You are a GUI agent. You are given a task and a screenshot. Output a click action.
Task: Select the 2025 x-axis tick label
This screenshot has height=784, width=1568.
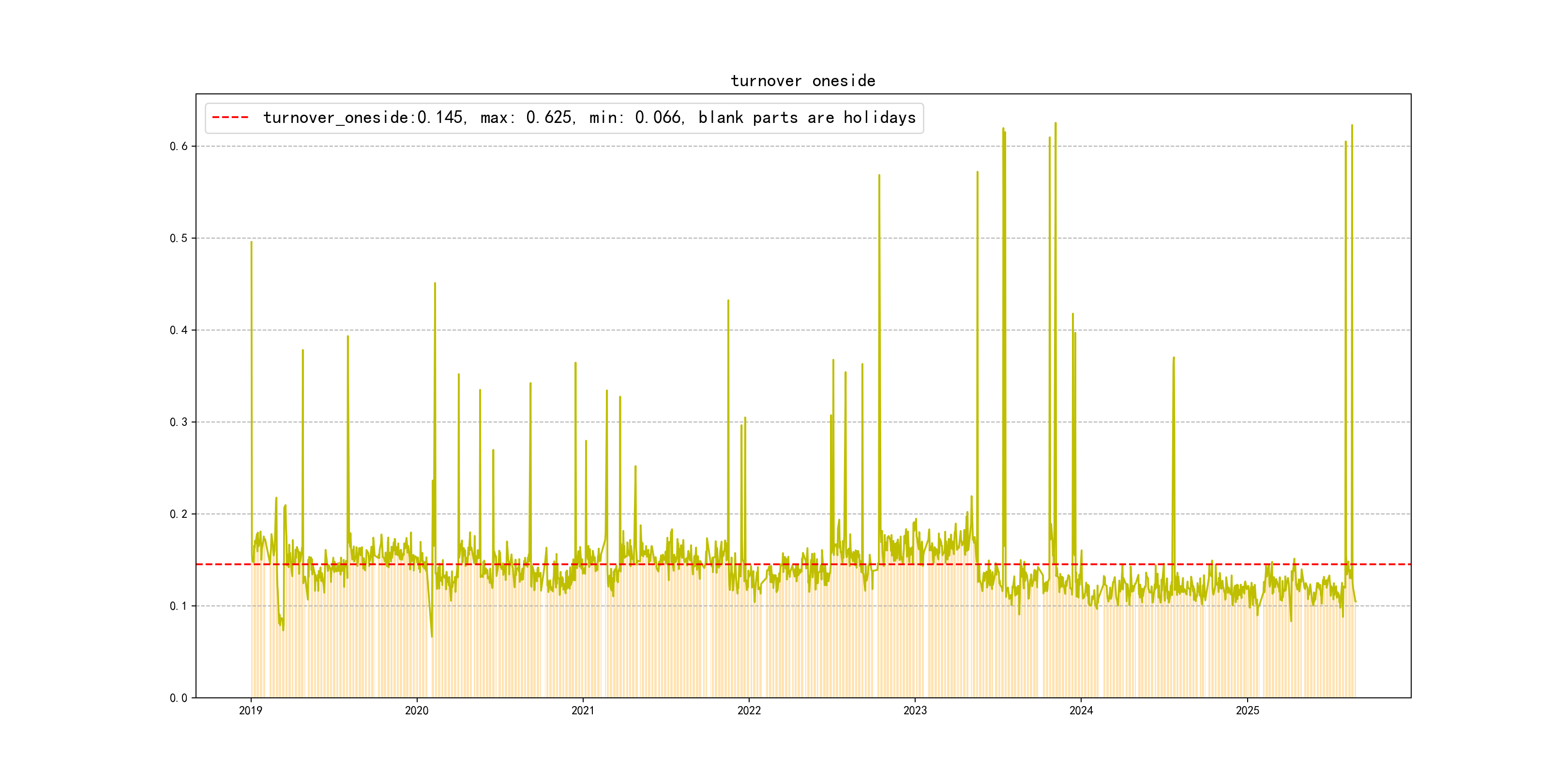click(1247, 710)
